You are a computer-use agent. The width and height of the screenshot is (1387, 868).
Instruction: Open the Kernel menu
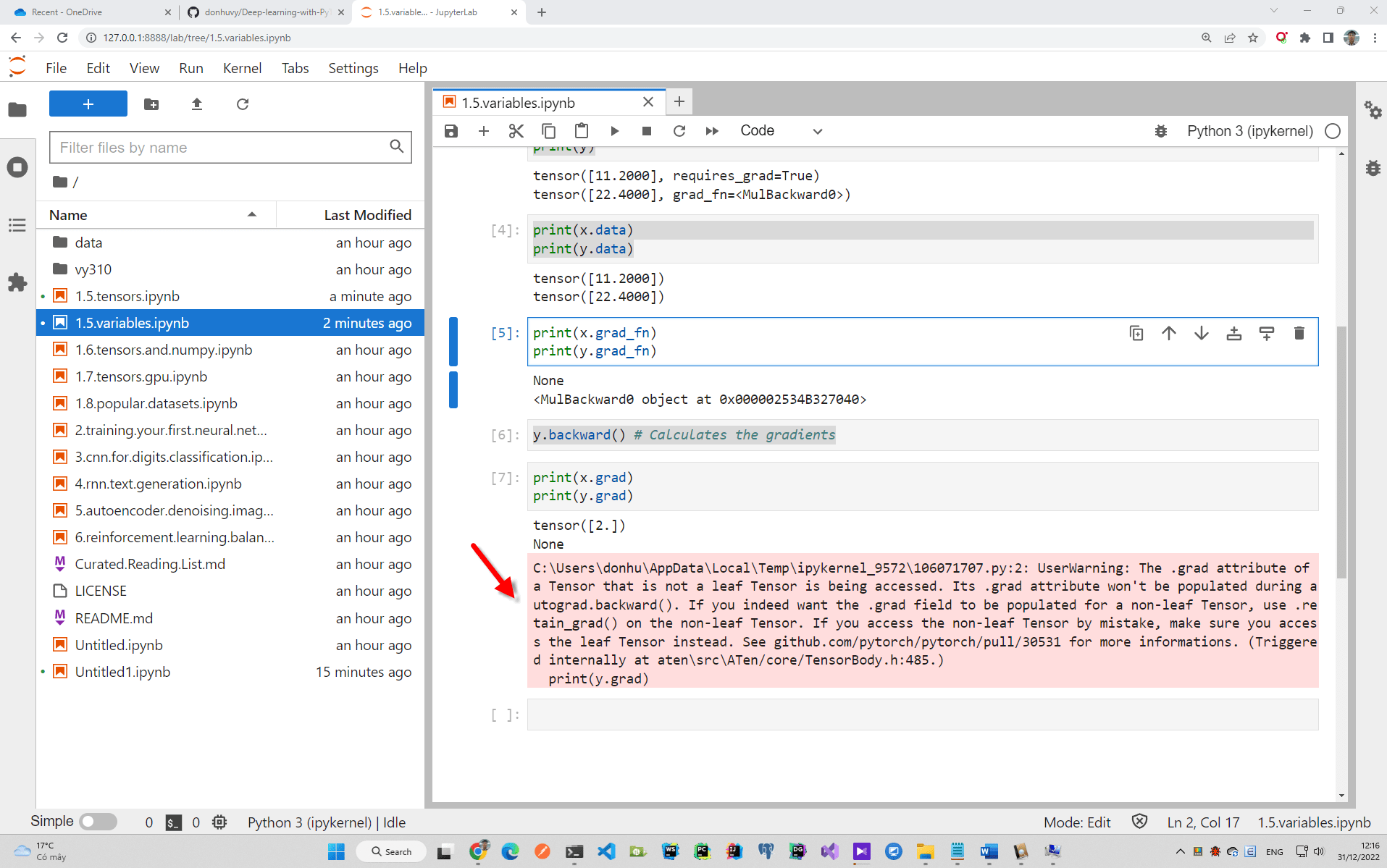pos(242,68)
